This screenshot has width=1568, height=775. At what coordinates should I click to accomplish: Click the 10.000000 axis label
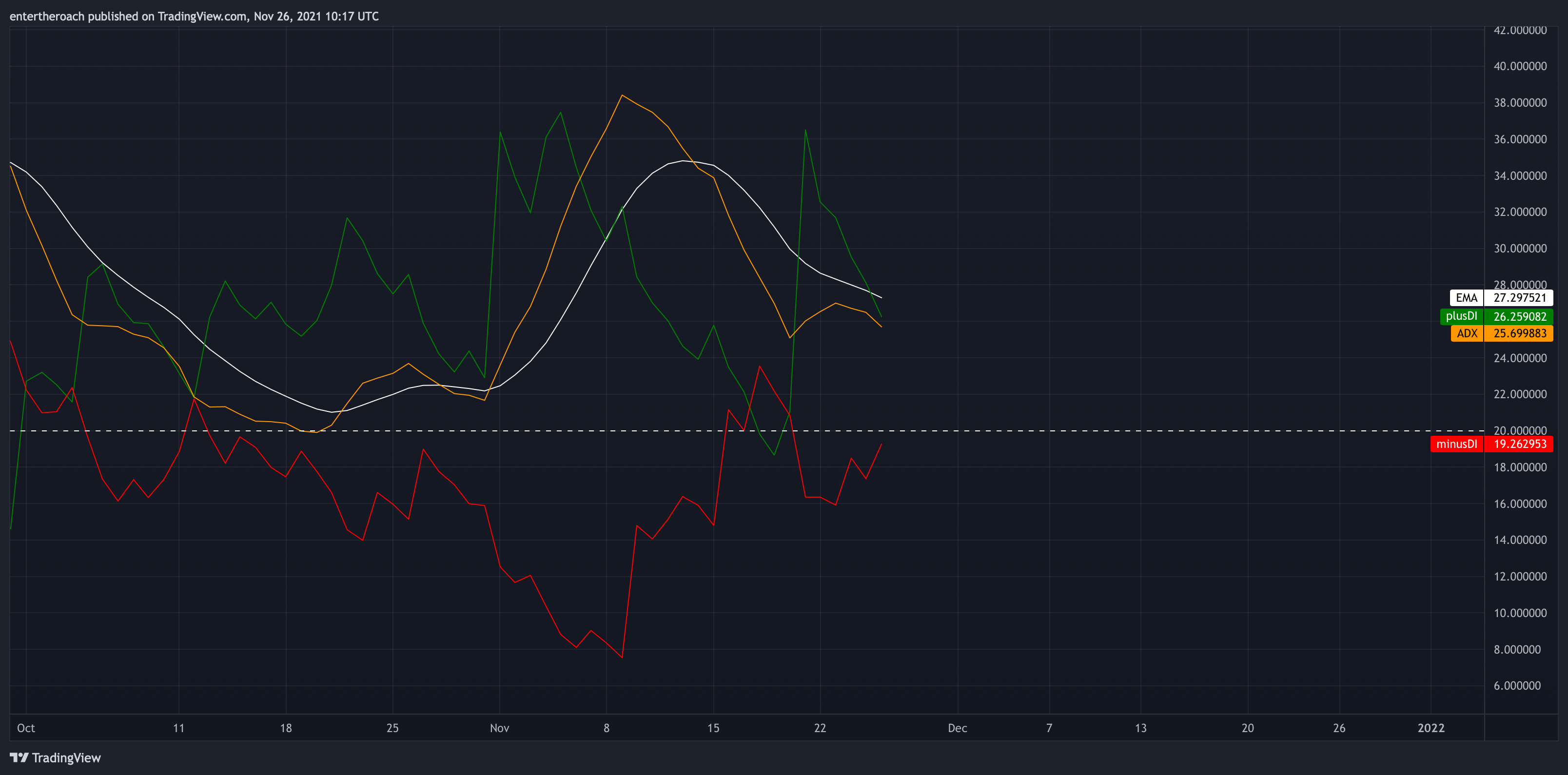click(x=1520, y=613)
